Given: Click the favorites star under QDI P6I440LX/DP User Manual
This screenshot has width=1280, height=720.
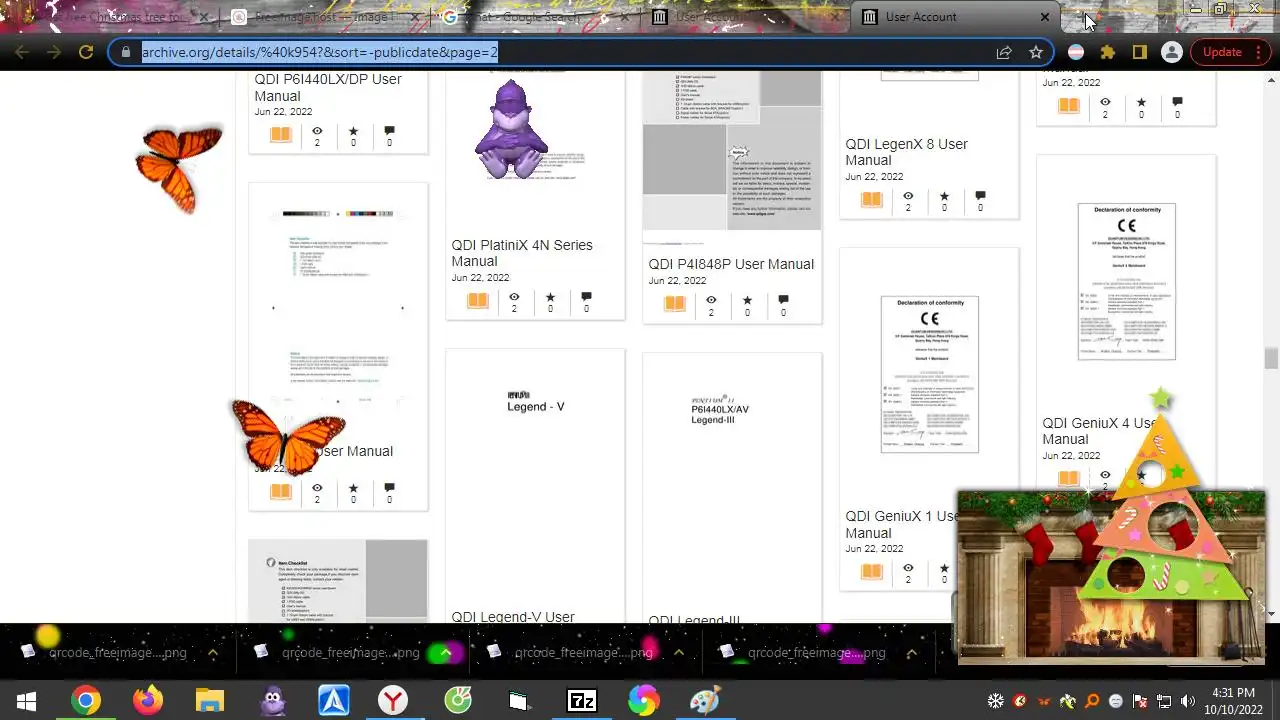Looking at the screenshot, I should [x=353, y=131].
